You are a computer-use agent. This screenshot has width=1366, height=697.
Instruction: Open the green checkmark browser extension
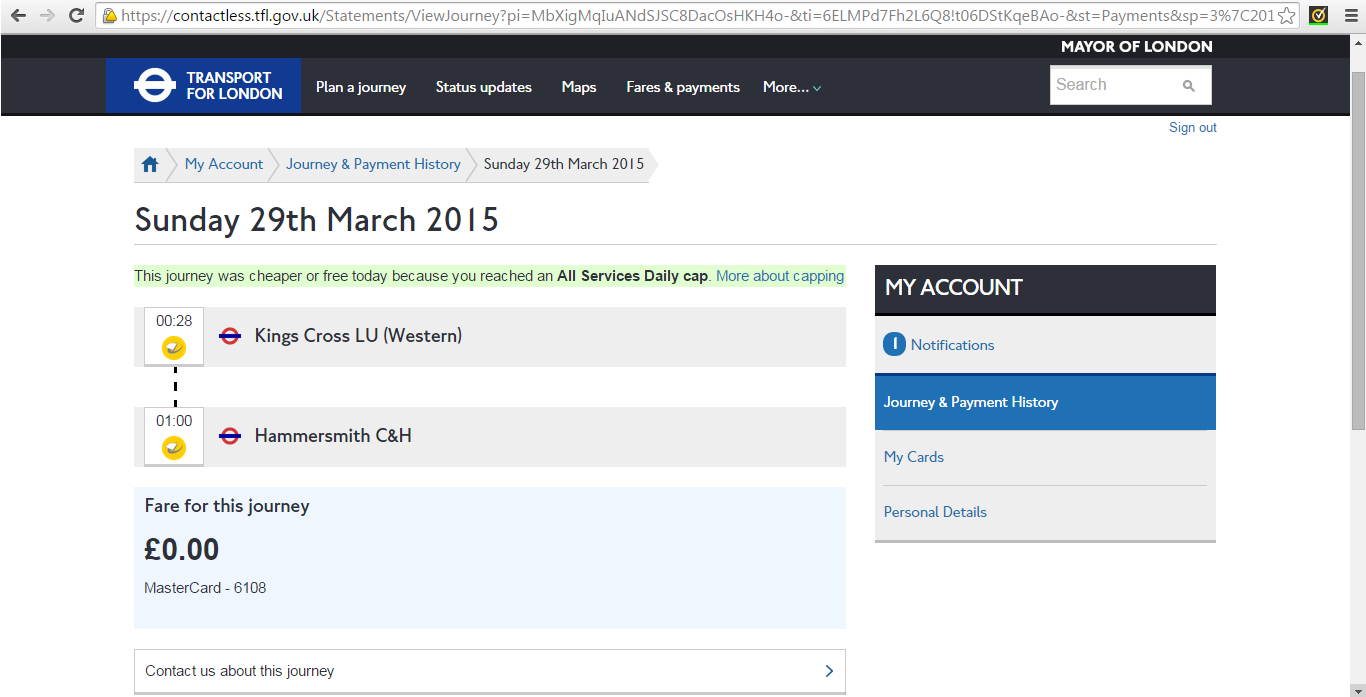(1319, 16)
